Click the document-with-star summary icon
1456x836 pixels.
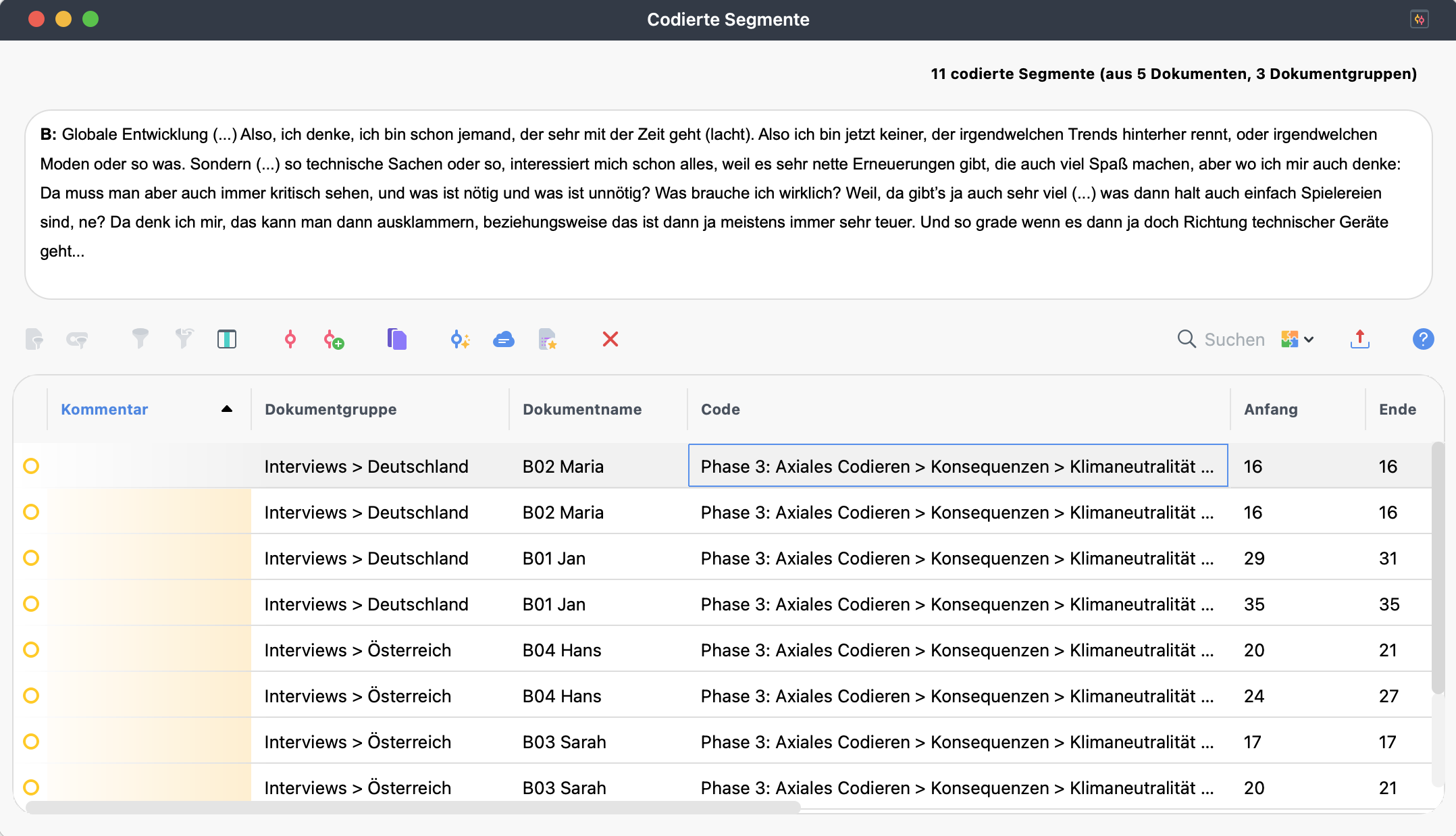coord(548,339)
